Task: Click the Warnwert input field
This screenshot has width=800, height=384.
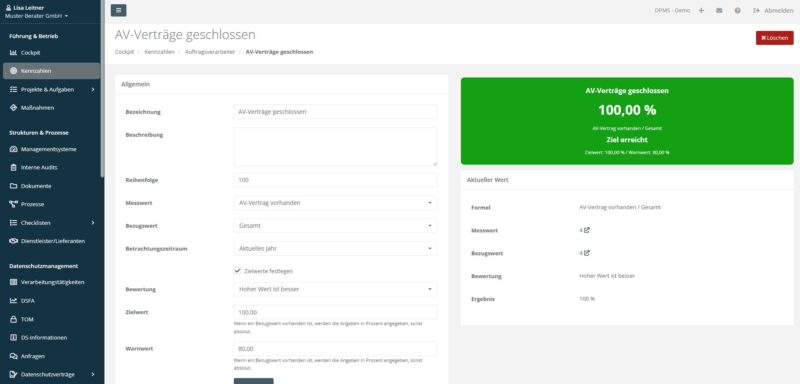Action: point(335,349)
